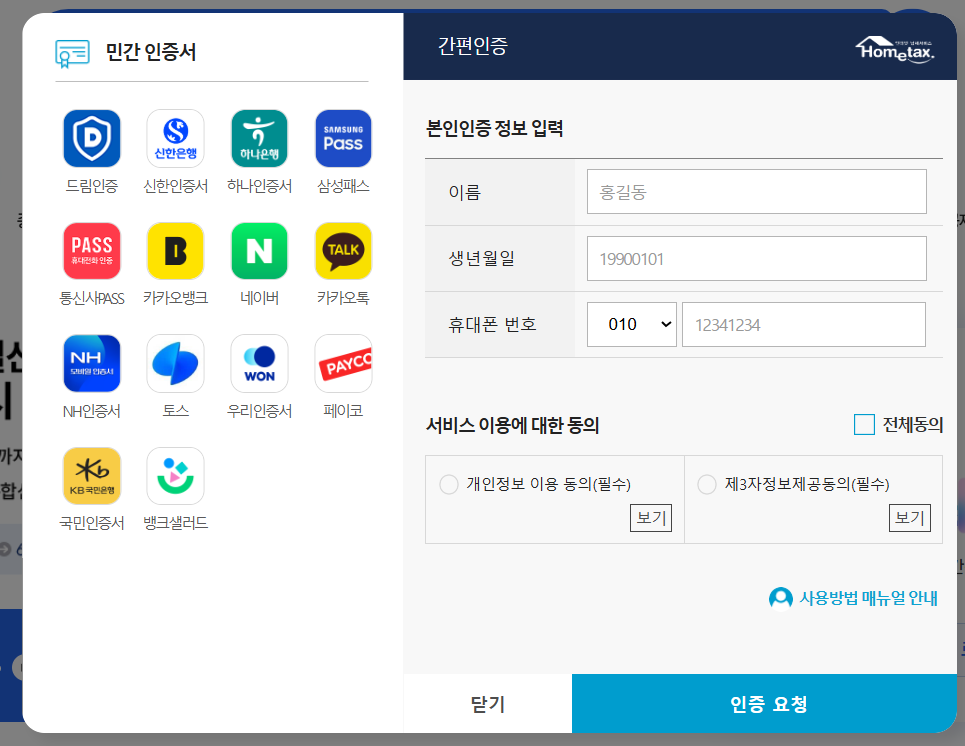
Task: Click the 개인정보 이용 동의(필수) label
Action: click(548, 484)
